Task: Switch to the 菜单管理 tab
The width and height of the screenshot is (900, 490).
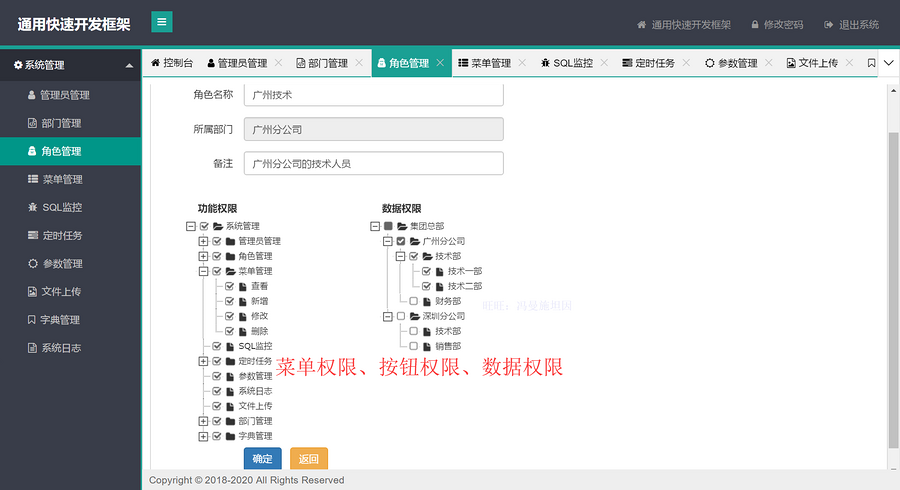Action: pos(484,63)
